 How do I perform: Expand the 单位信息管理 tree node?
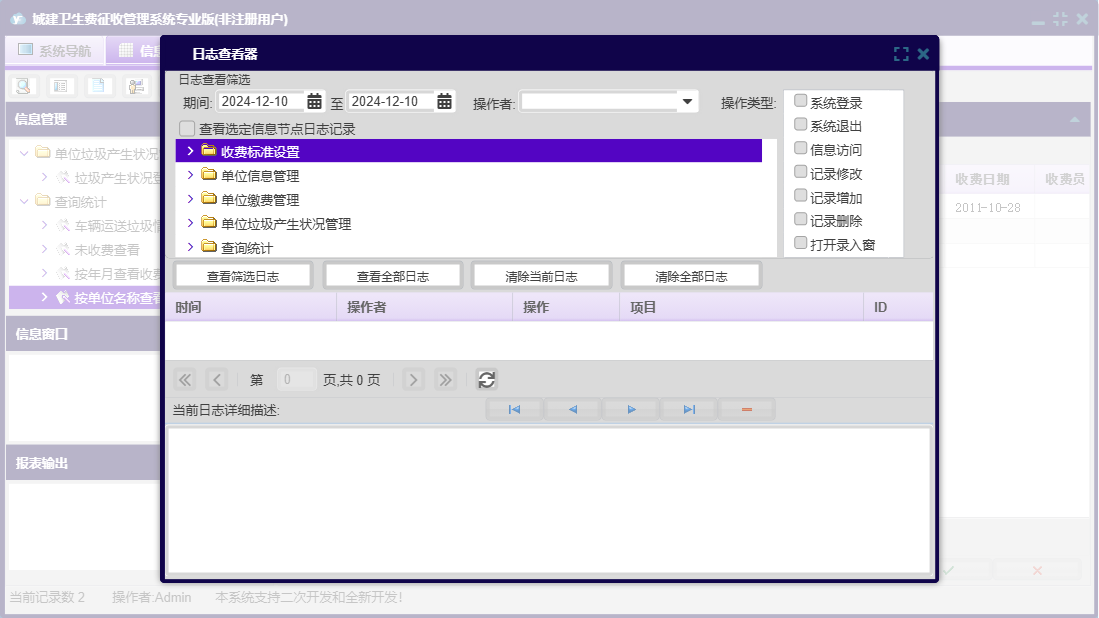coord(190,175)
